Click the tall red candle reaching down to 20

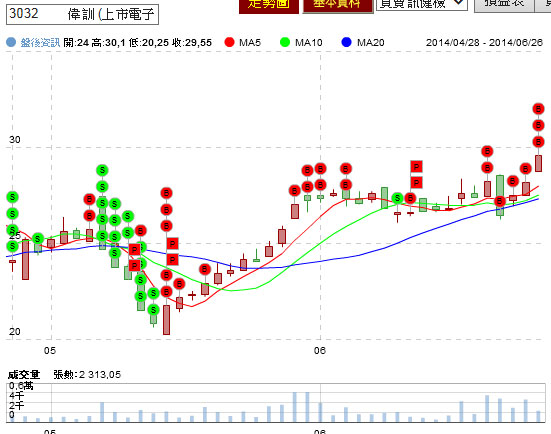click(166, 320)
